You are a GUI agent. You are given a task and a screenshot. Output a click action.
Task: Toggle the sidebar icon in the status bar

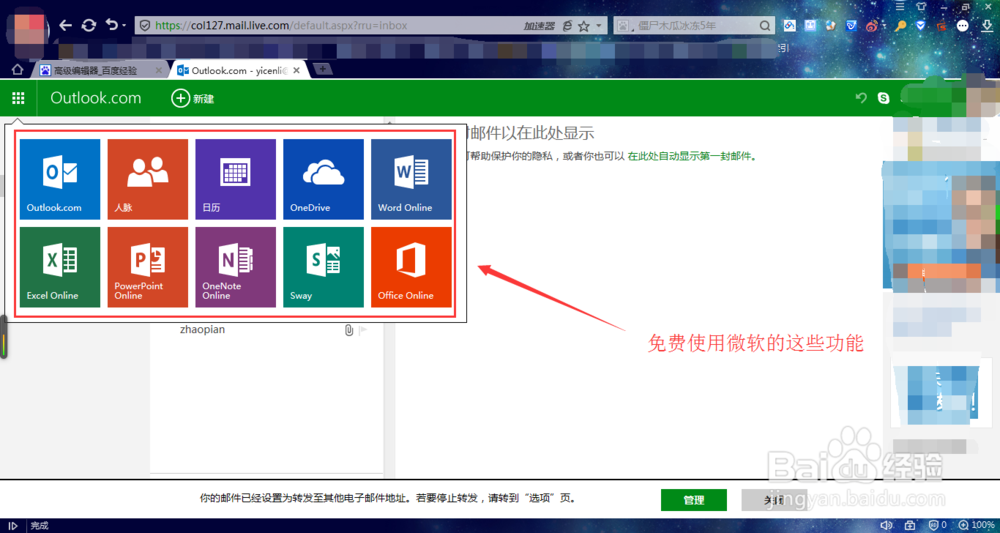pyautogui.click(x=13, y=526)
